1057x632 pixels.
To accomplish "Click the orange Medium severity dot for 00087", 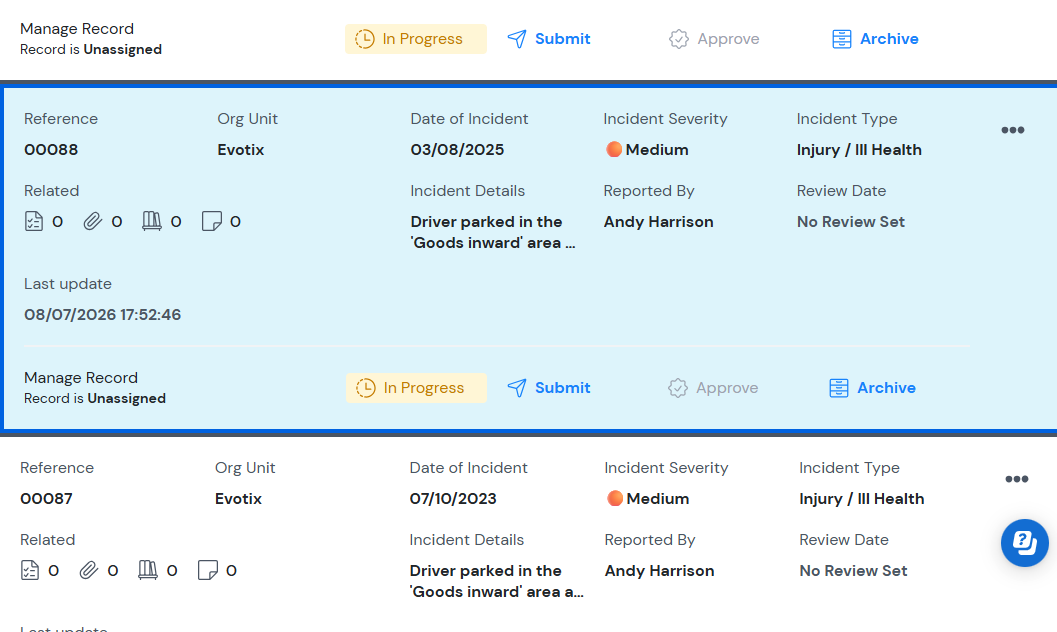I will click(615, 499).
